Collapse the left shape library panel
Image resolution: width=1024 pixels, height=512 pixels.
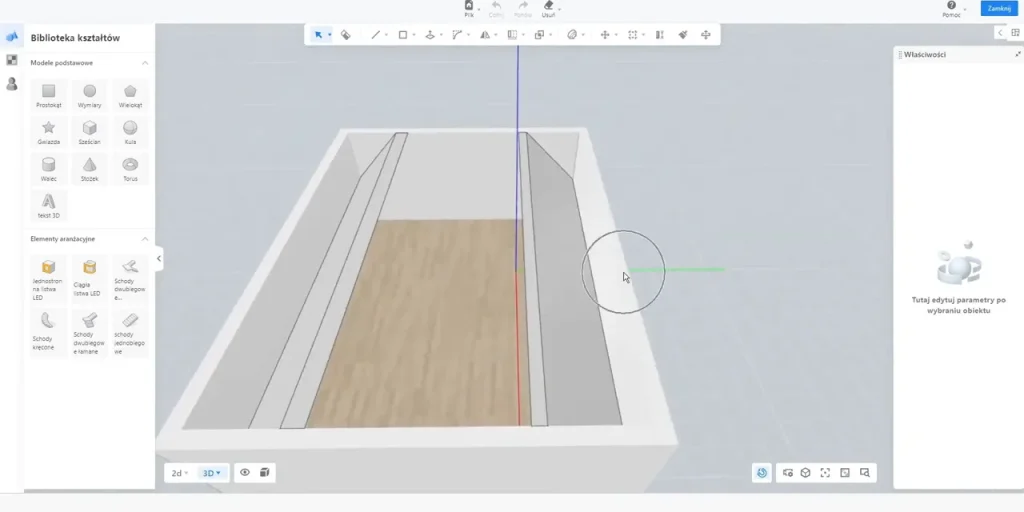159,259
